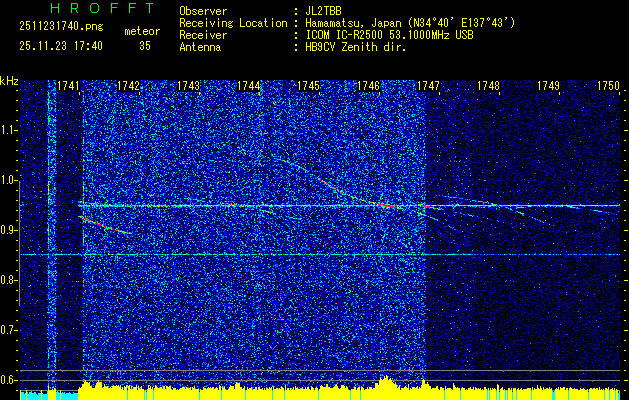Select the observer callsign JL2TBB

tap(326, 11)
